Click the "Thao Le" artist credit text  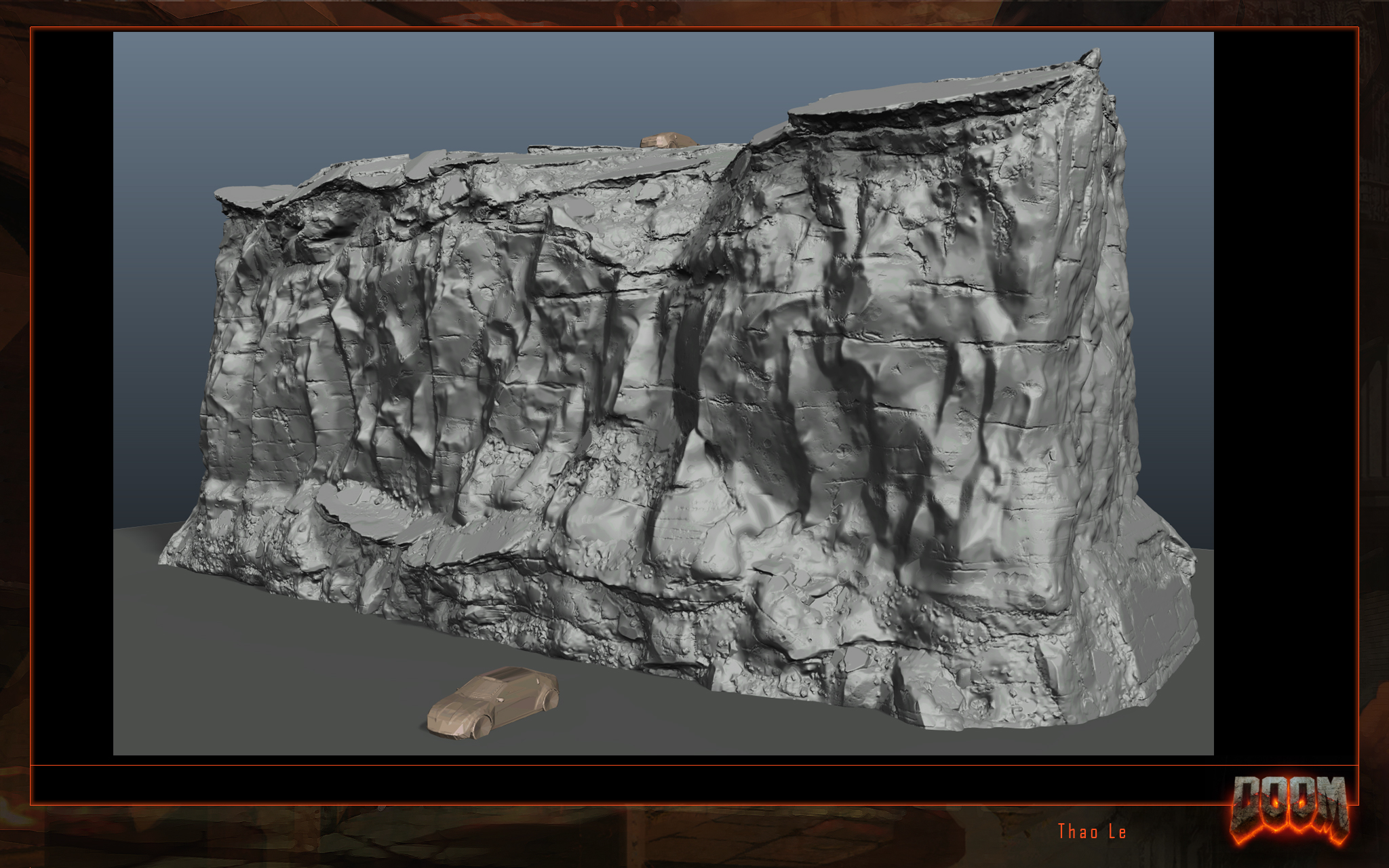coord(1092,831)
